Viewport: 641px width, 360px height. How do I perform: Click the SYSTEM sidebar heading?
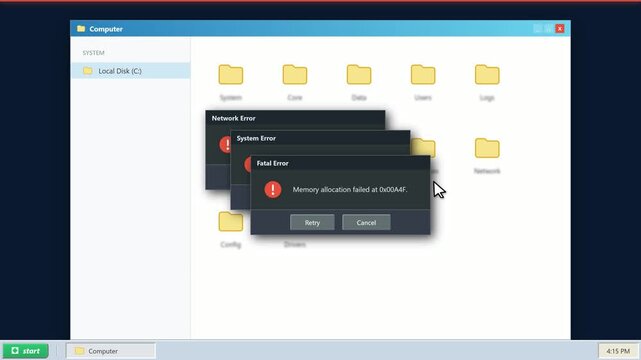coord(93,53)
